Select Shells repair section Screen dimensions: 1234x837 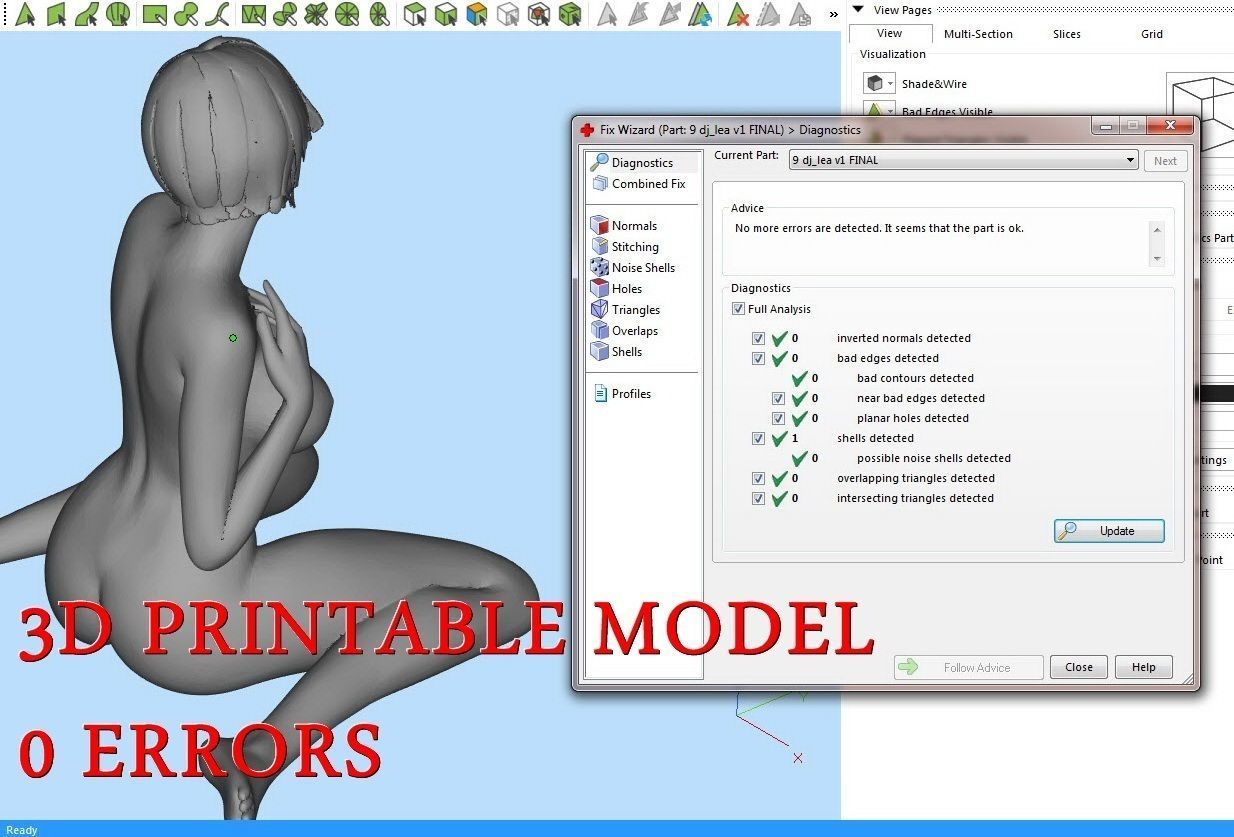pos(617,351)
